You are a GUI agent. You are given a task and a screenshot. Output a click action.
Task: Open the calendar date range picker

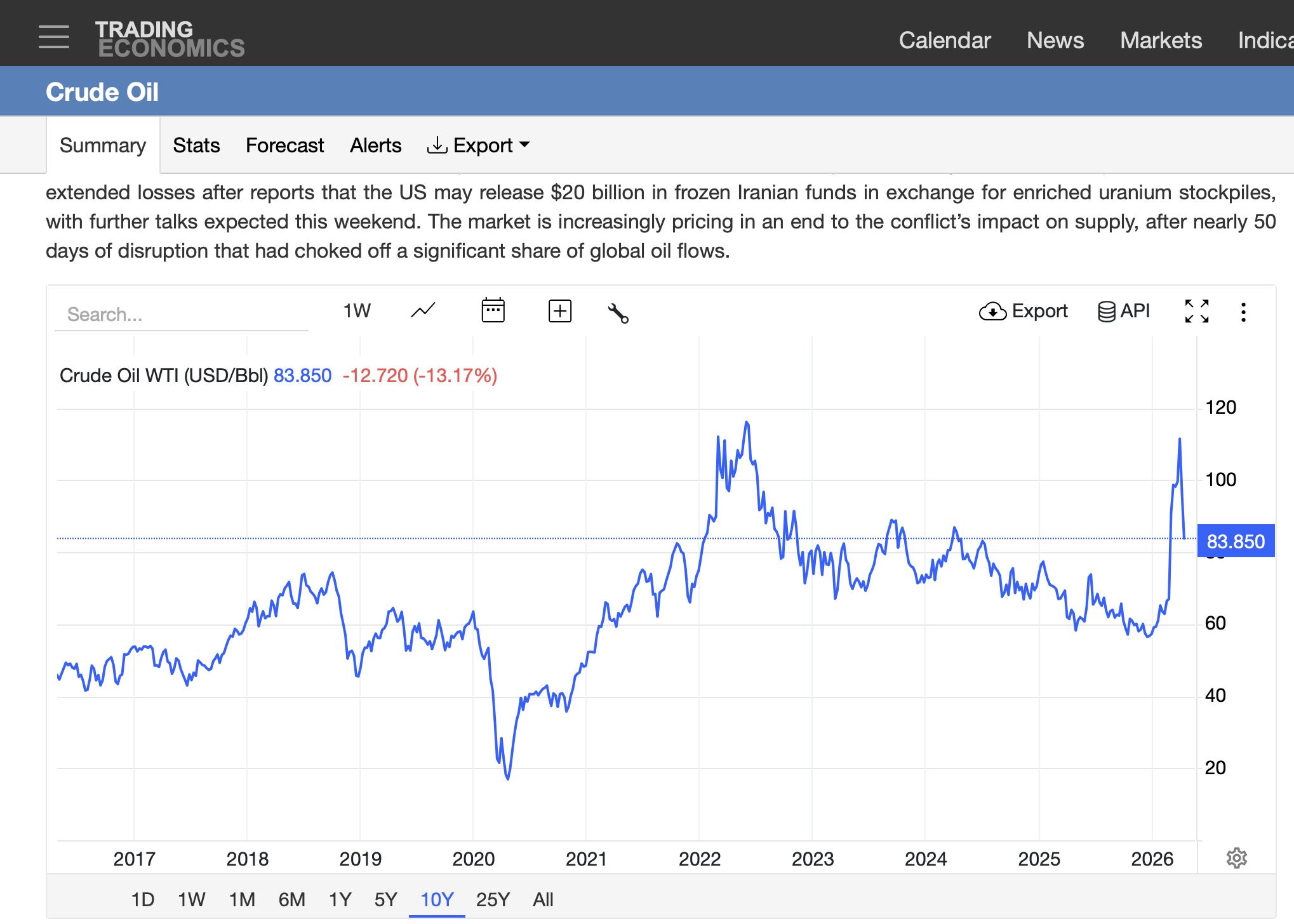click(x=493, y=311)
